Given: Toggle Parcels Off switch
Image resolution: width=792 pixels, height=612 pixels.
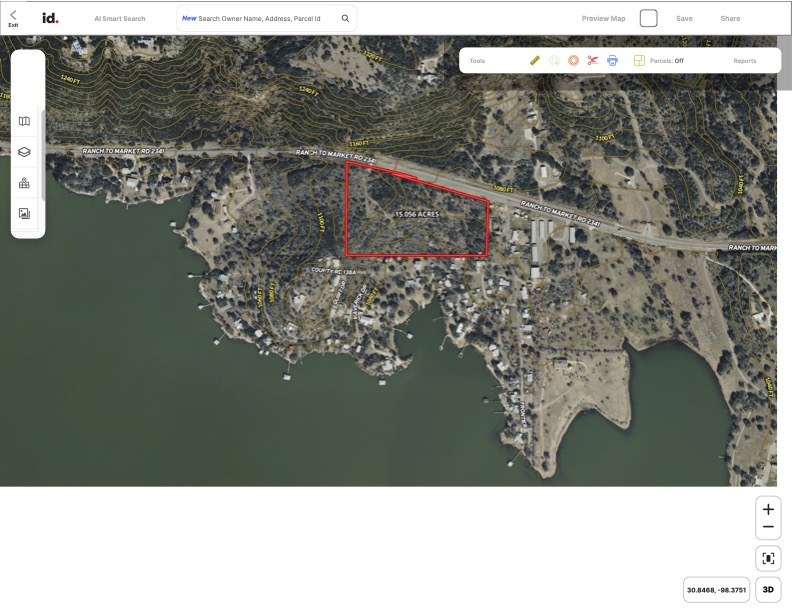Looking at the screenshot, I should [x=659, y=61].
